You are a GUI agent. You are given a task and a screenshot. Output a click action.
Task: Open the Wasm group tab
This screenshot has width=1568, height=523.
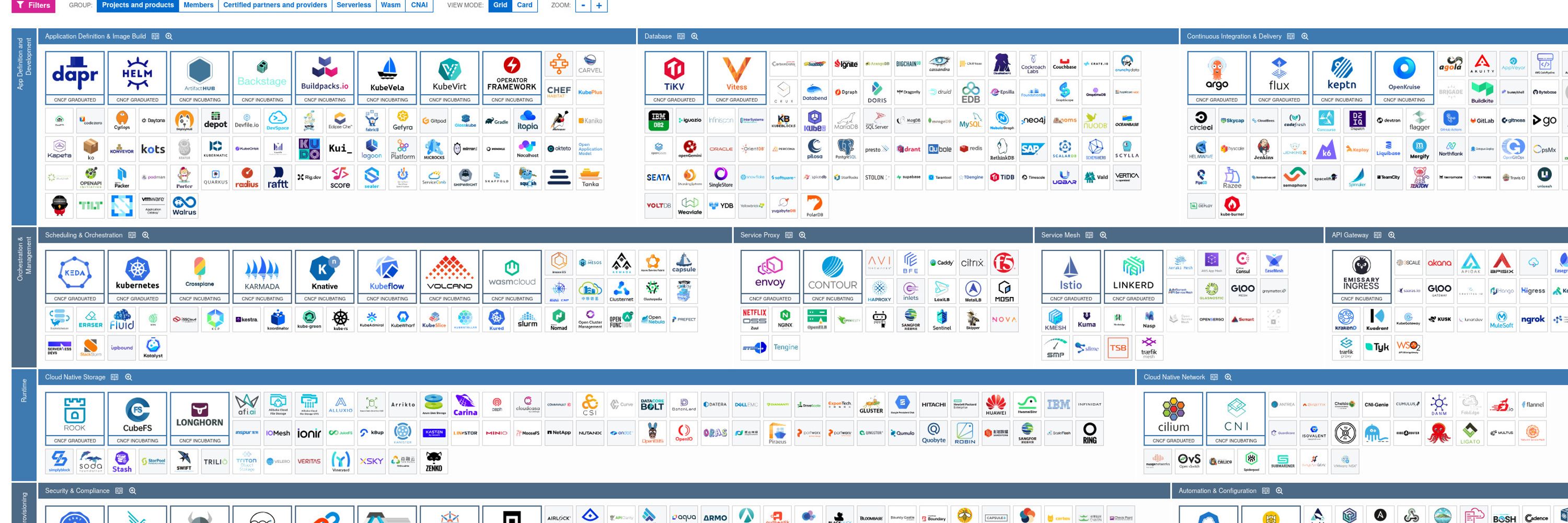point(391,5)
